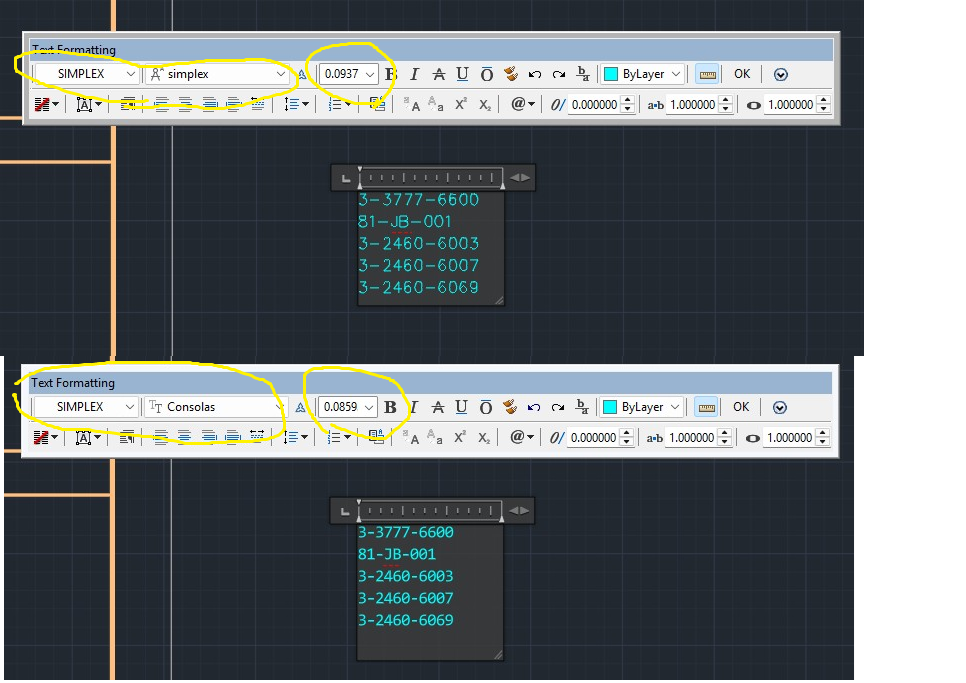The image size is (966, 683).
Task: Open the @ Symbol dropdown in simplex-font toolbar
Action: pos(522,104)
